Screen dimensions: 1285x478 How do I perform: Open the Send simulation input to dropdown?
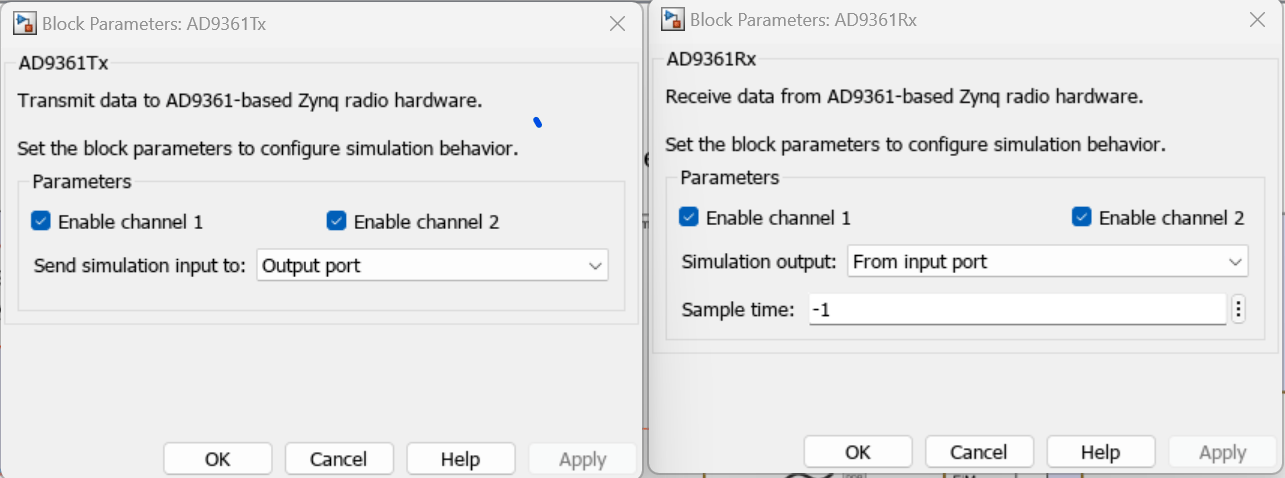432,266
